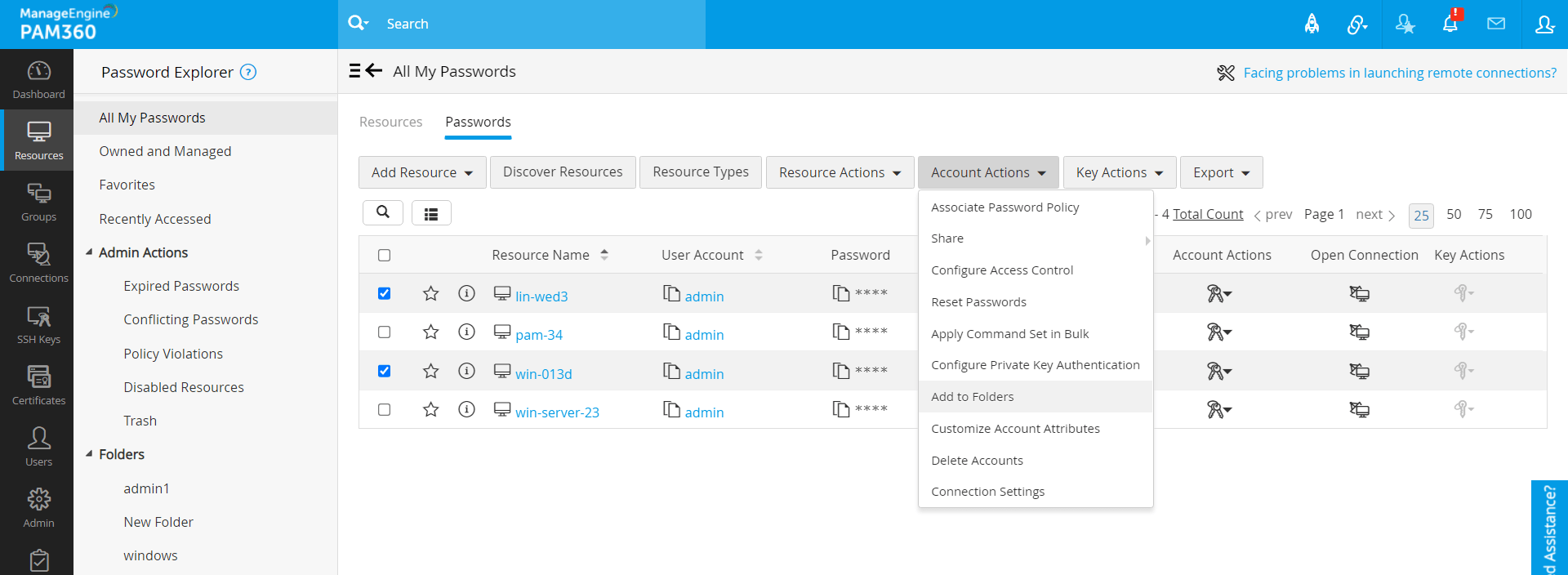Open the Dashboard sidebar icon
The width and height of the screenshot is (1568, 575).
[x=38, y=79]
